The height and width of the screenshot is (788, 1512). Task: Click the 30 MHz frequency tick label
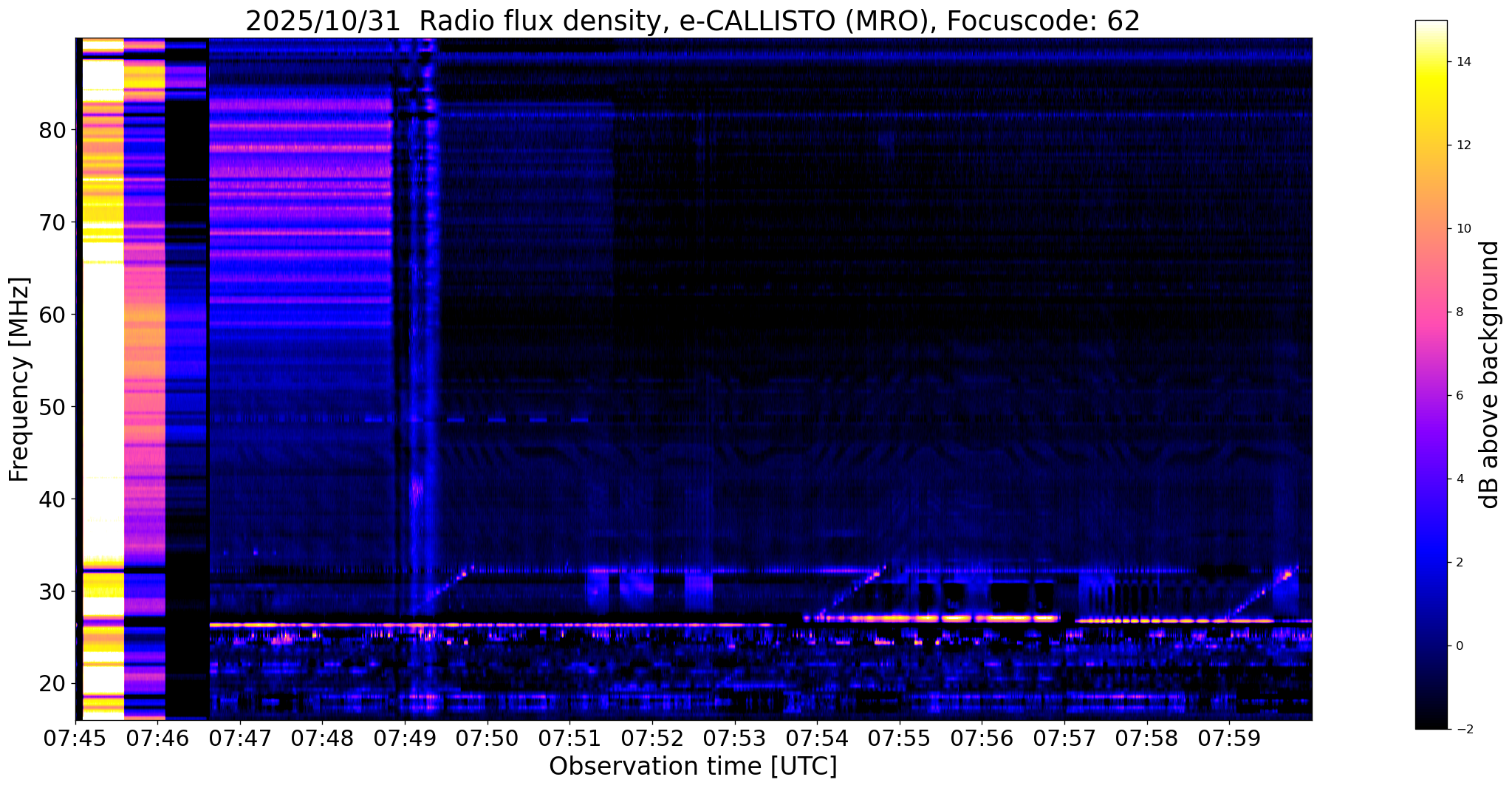pyautogui.click(x=52, y=592)
